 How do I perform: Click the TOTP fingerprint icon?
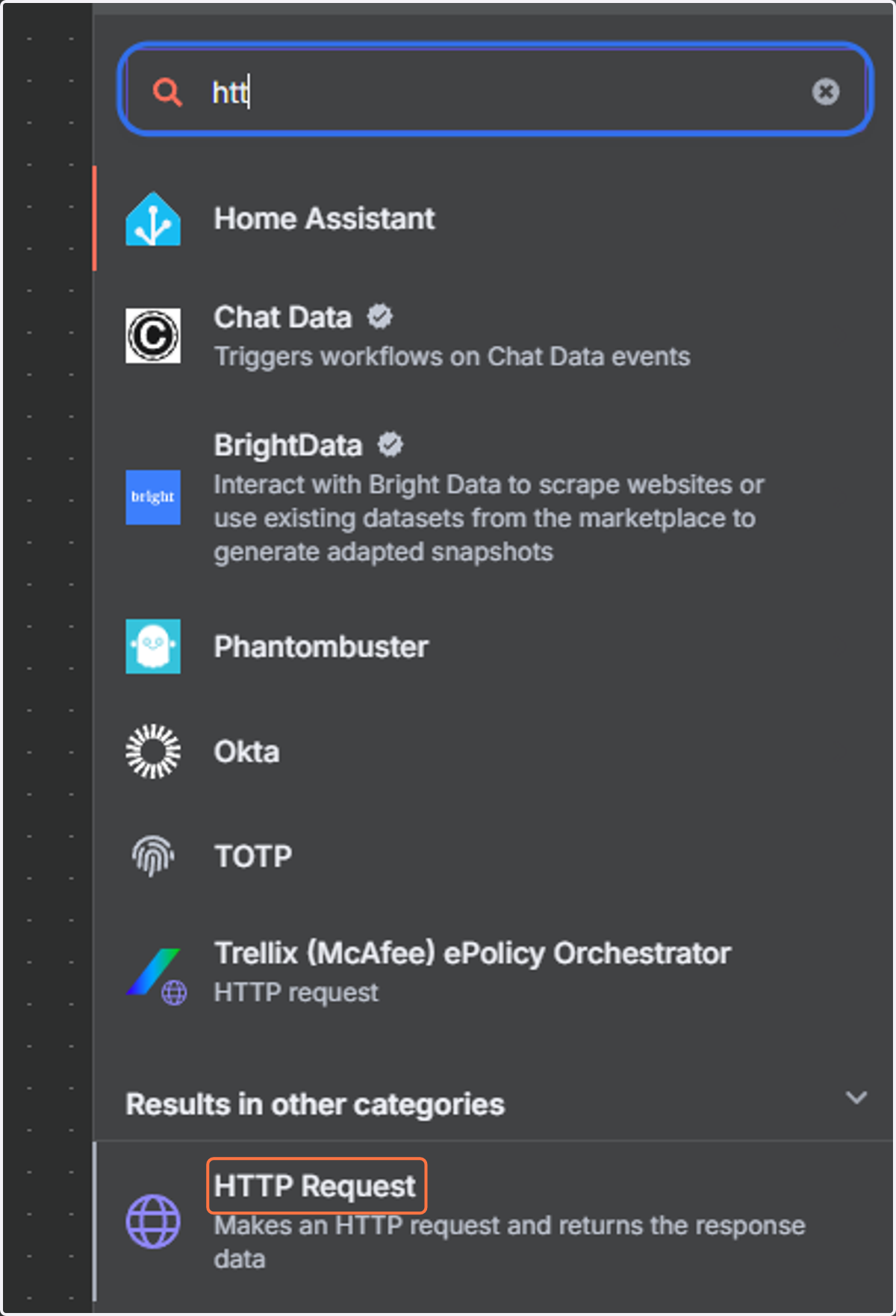point(153,856)
